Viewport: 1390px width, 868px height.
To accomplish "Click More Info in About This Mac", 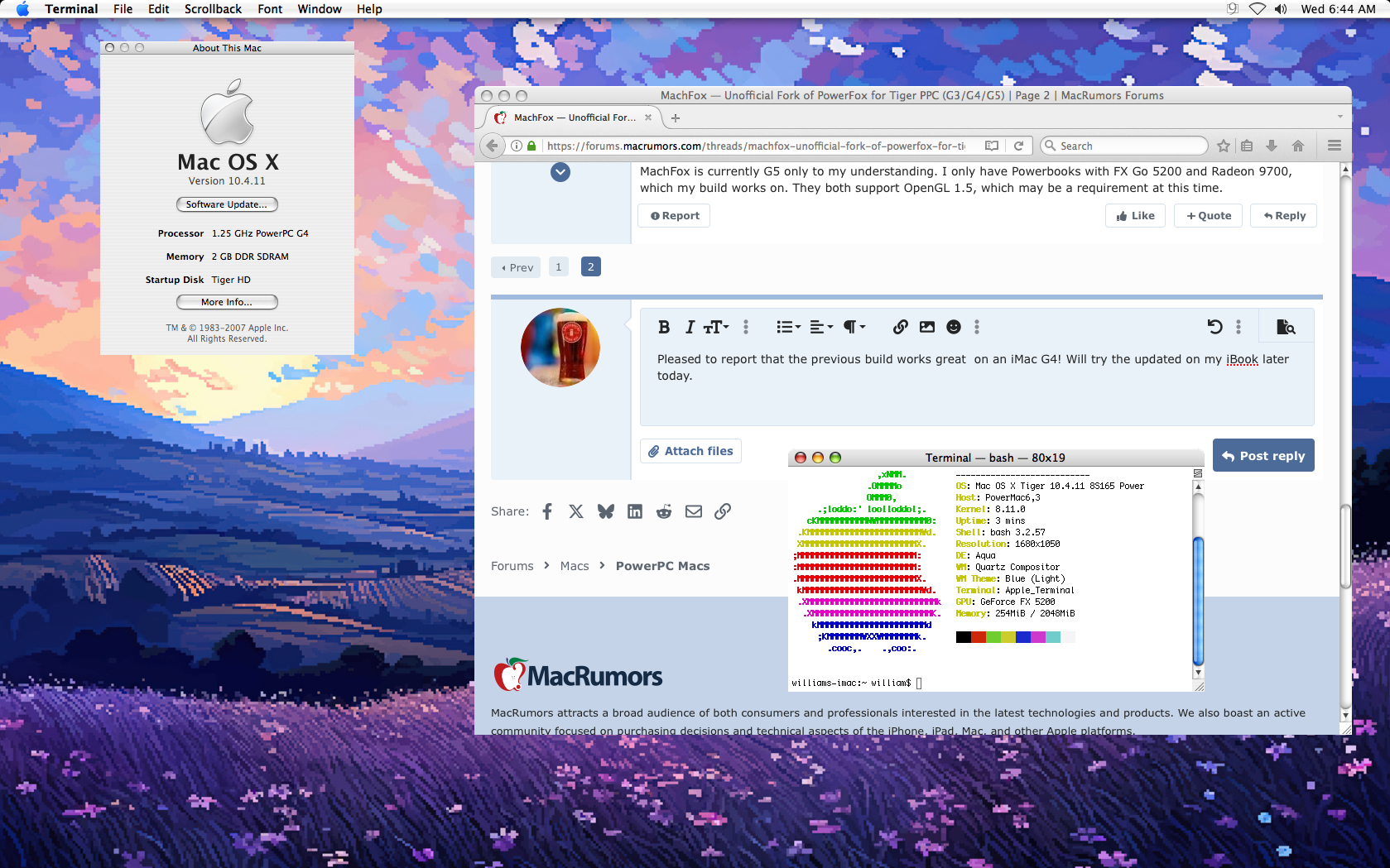I will (227, 302).
